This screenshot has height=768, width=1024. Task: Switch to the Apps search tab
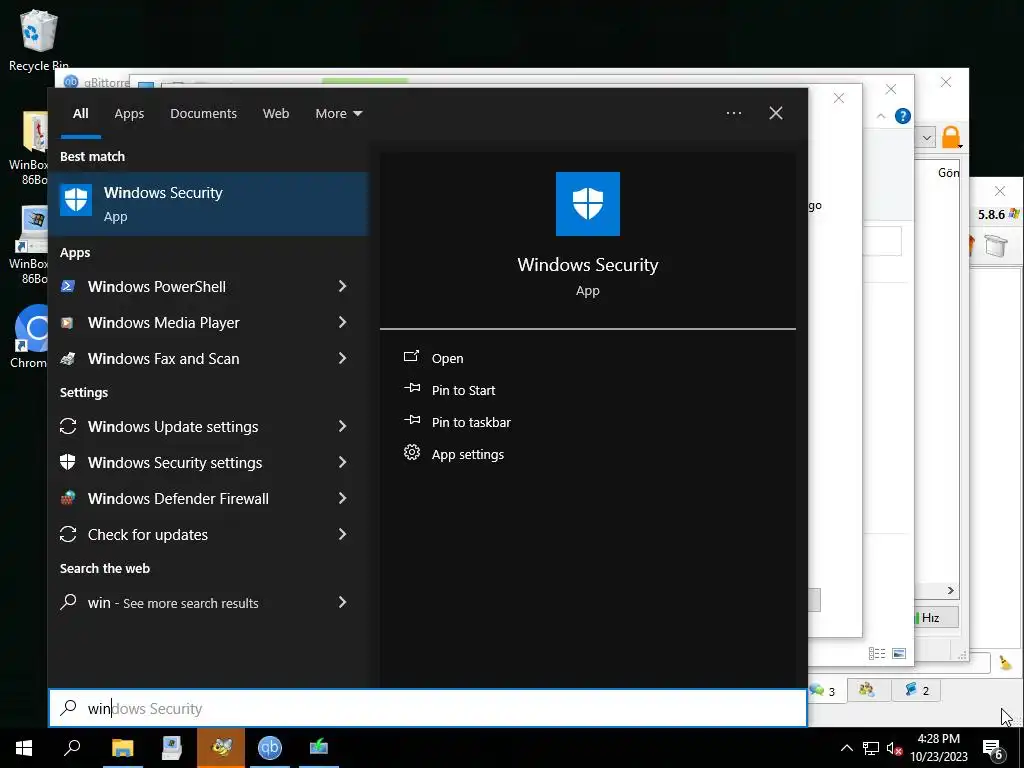(129, 114)
